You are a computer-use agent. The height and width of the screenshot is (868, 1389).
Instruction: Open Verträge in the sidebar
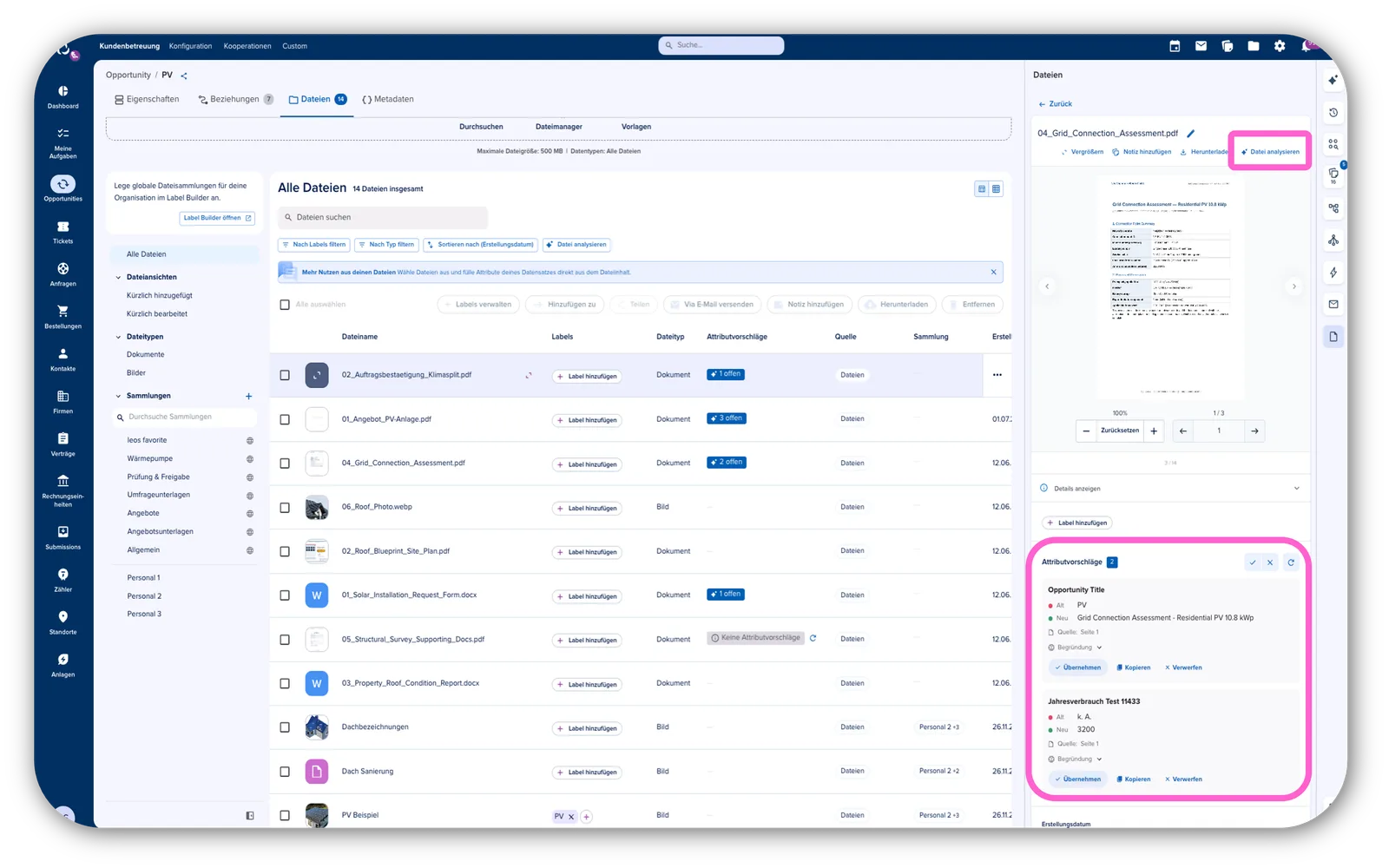(63, 444)
